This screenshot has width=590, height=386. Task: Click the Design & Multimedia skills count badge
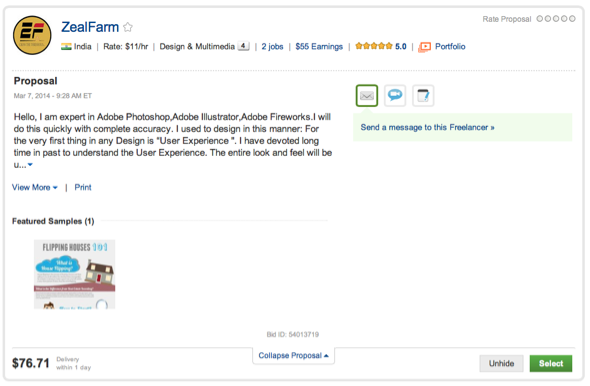243,46
